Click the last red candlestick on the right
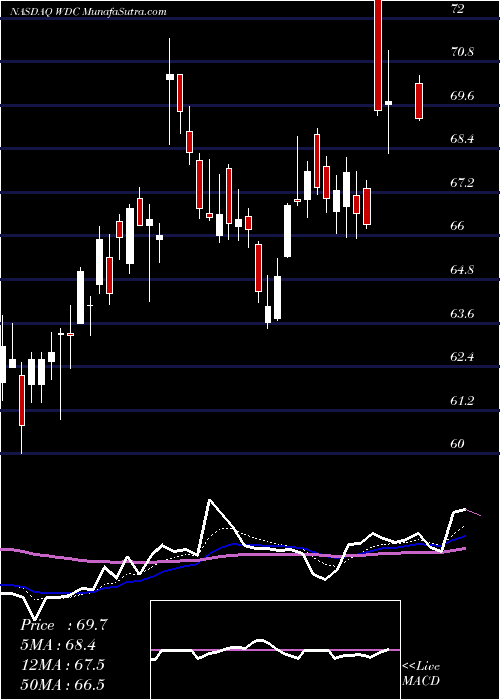The height and width of the screenshot is (700, 500). 419,101
